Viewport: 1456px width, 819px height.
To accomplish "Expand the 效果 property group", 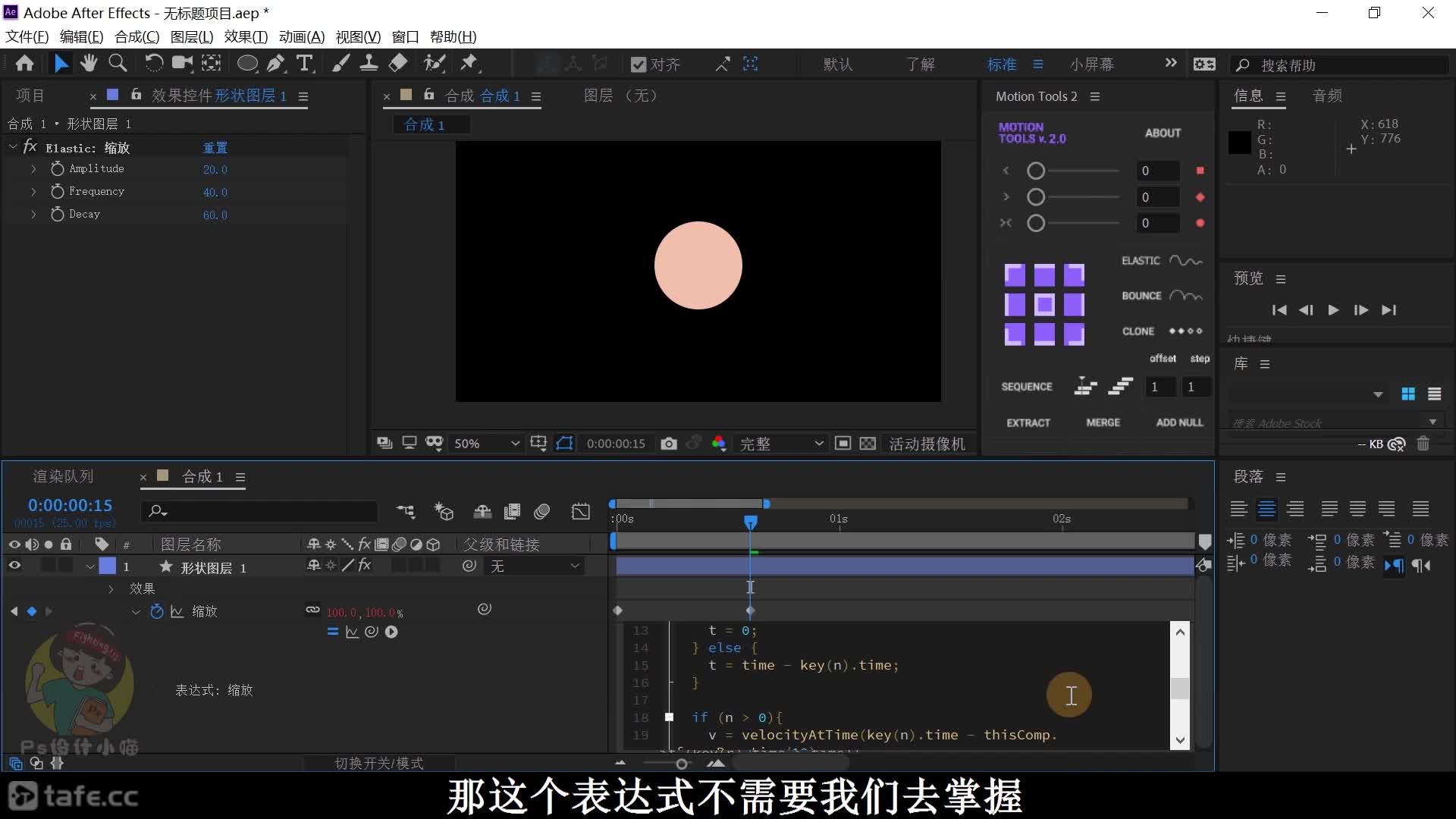I will (x=109, y=588).
